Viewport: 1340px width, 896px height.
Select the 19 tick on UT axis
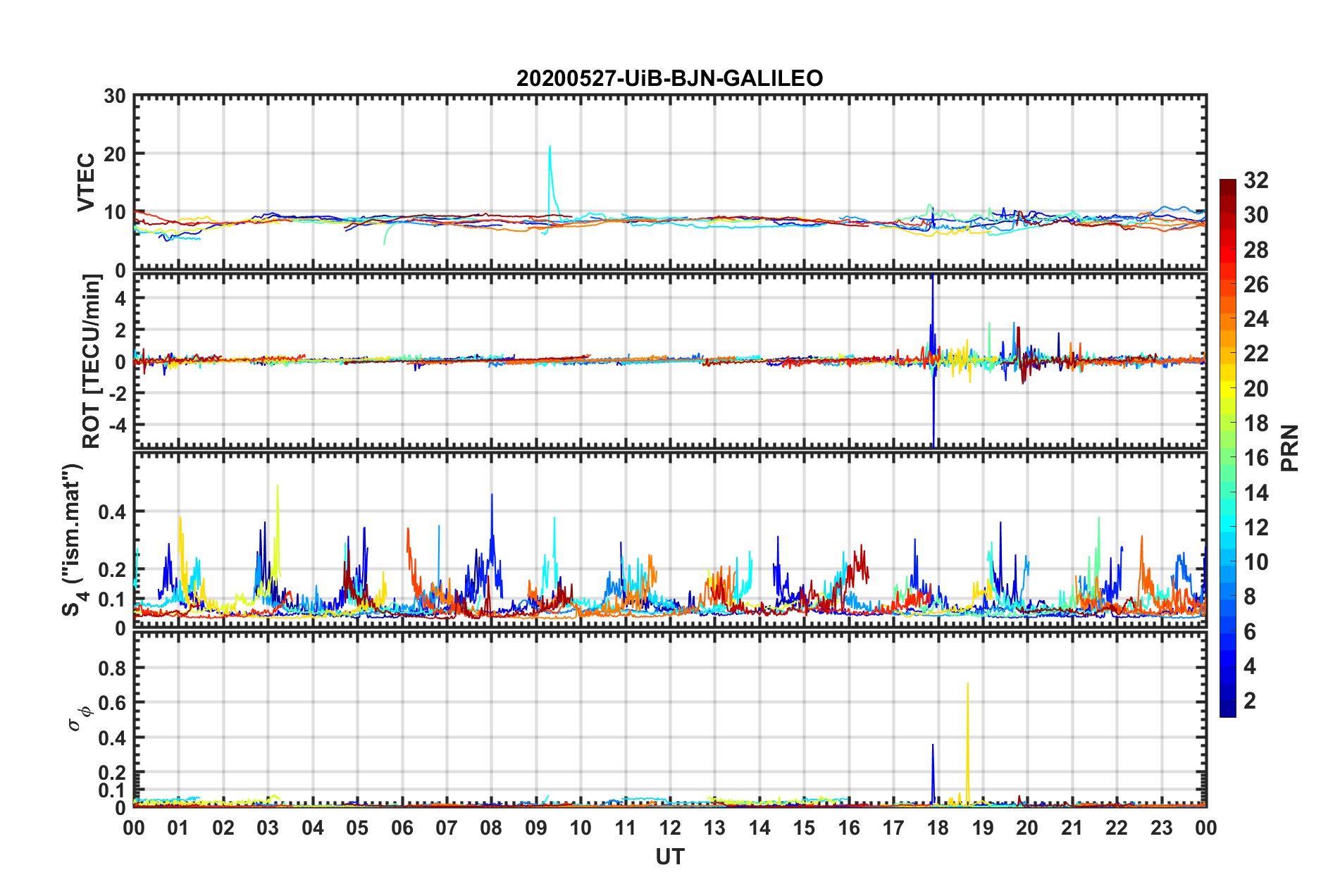point(983,828)
